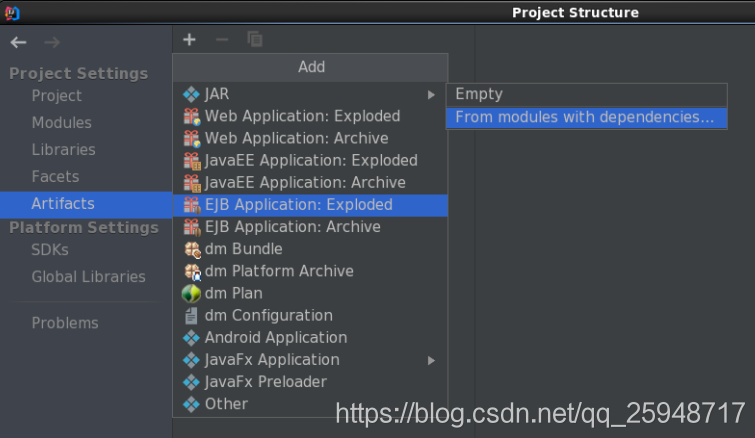Click the green dm Plan icon
Screen dimensions: 755x438
(191, 293)
